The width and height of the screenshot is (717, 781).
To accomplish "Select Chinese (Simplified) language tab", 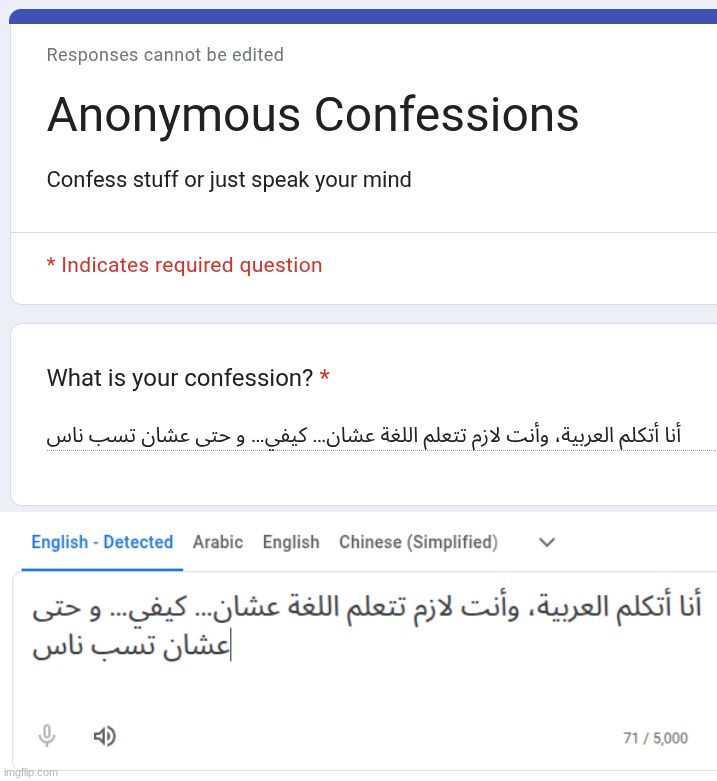I will (x=418, y=542).
